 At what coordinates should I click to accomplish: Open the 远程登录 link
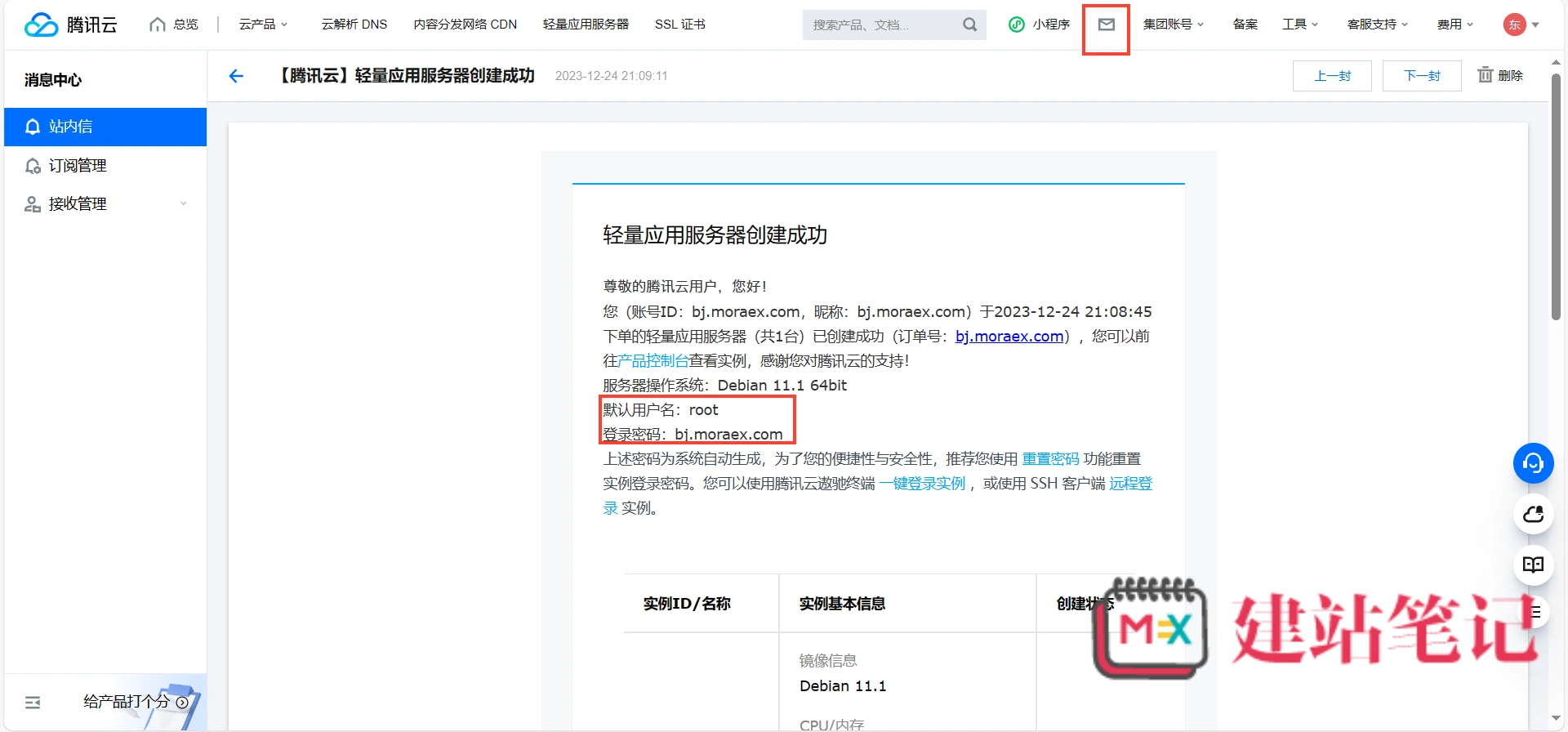tap(1130, 484)
